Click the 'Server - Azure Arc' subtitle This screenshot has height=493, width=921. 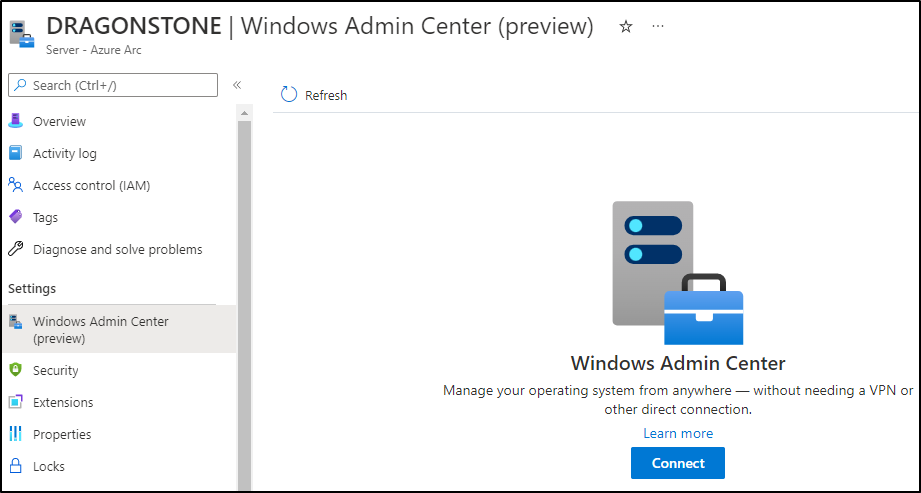(93, 50)
